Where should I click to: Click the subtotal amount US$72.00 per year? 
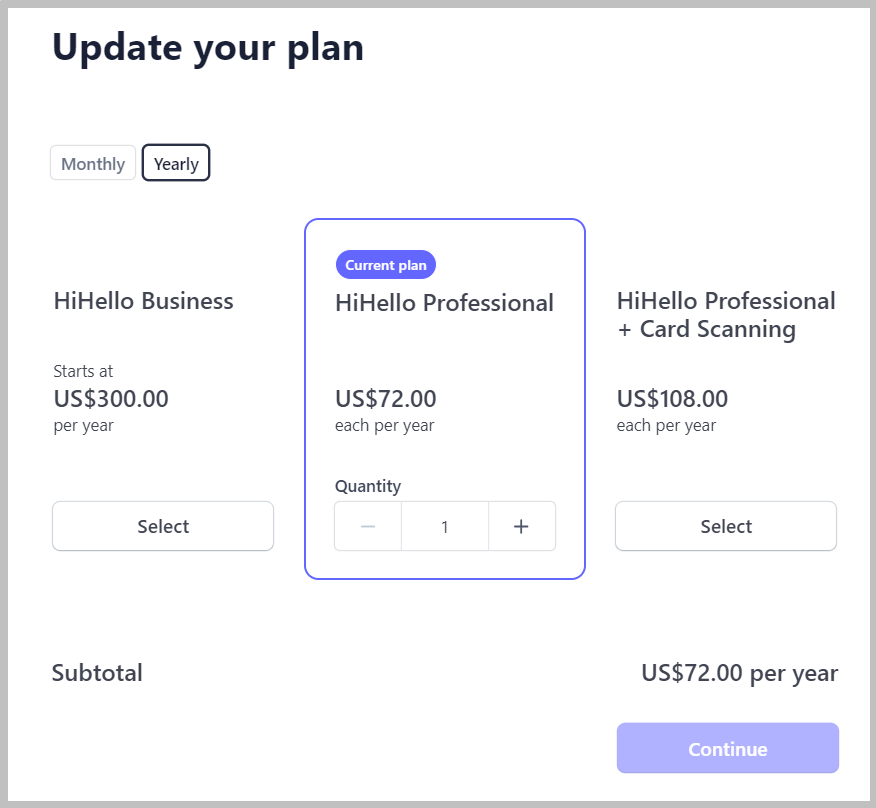(739, 673)
